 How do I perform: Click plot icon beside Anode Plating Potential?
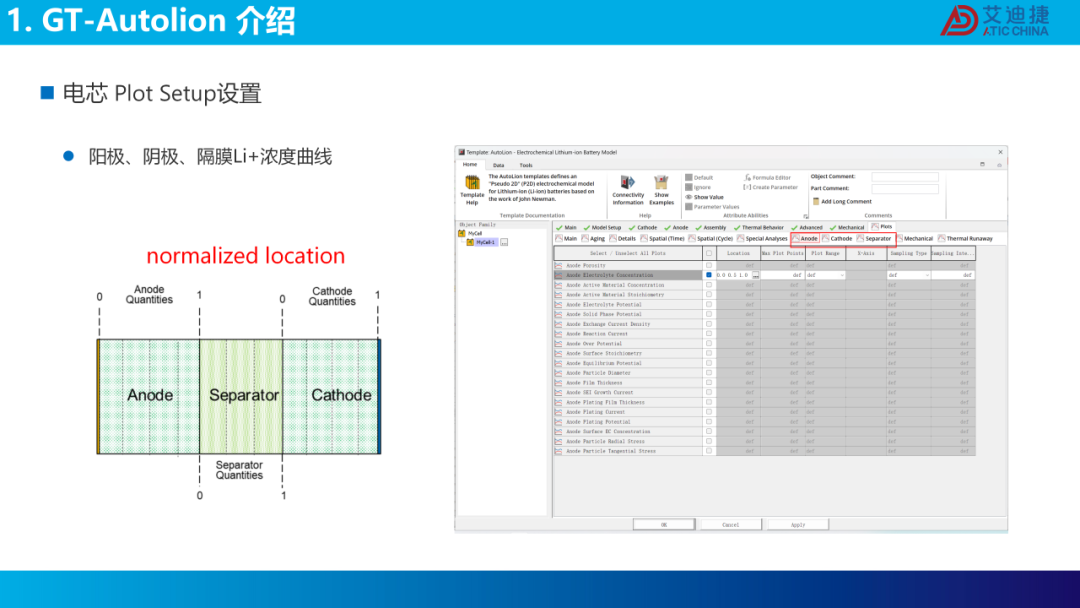[x=559, y=421]
